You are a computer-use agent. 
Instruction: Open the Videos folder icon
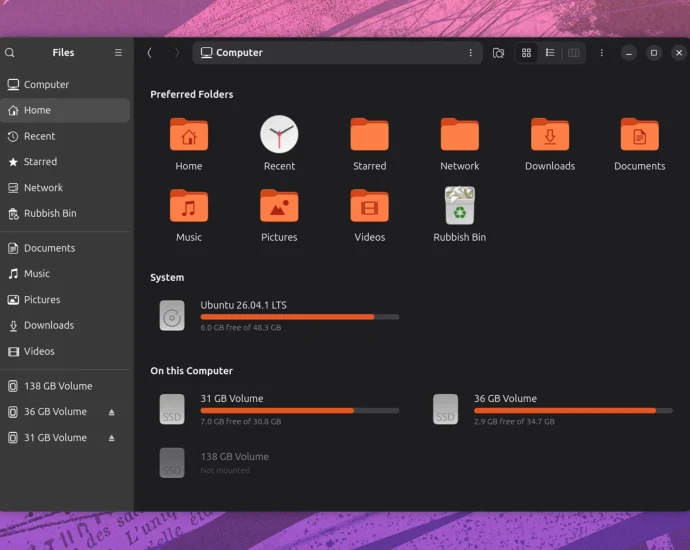pos(370,205)
